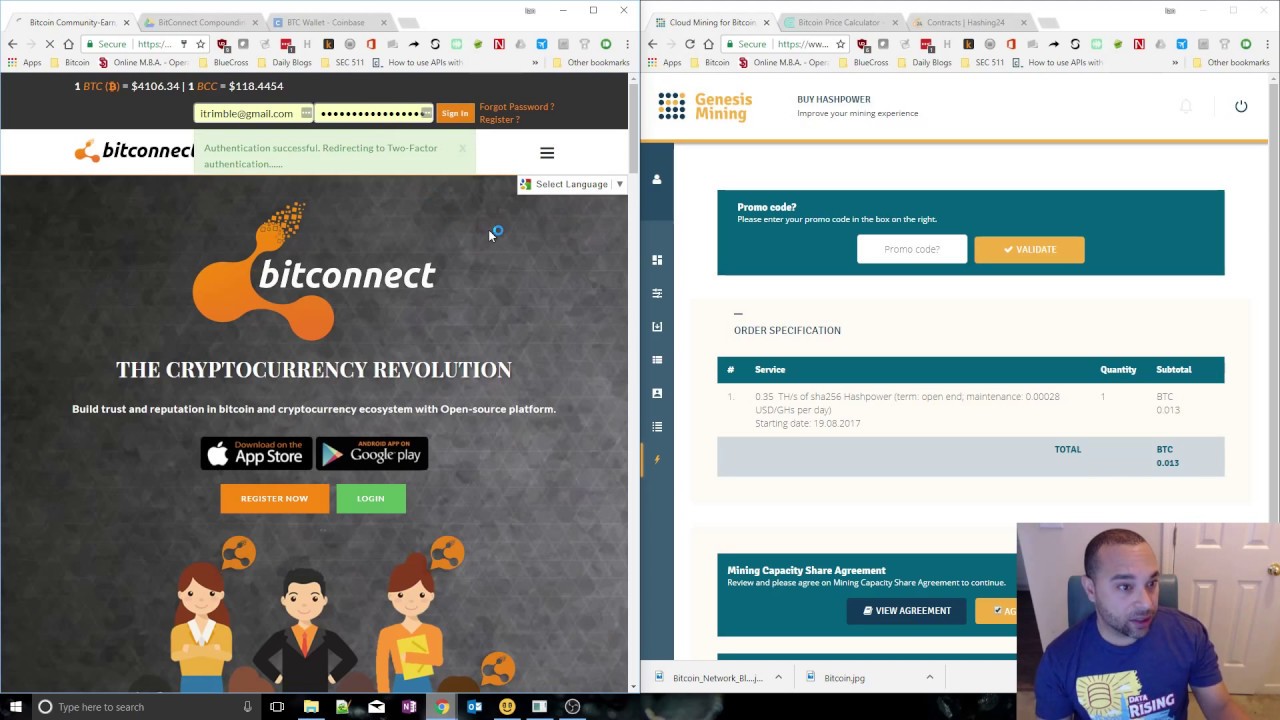
Task: Open Task View on the taskbar
Action: pos(277,707)
